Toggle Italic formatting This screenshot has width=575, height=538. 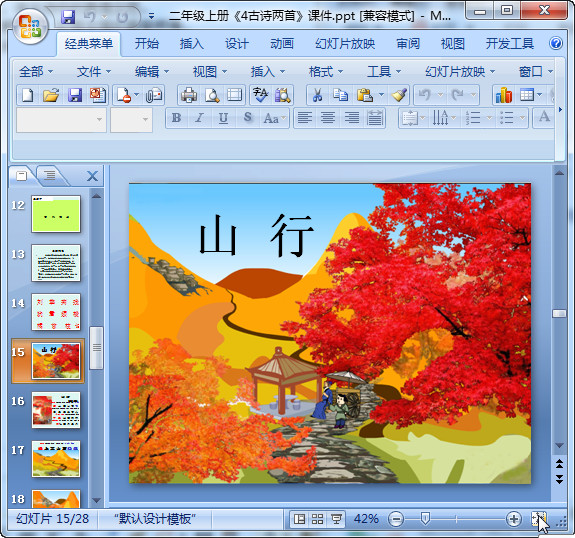pyautogui.click(x=199, y=118)
